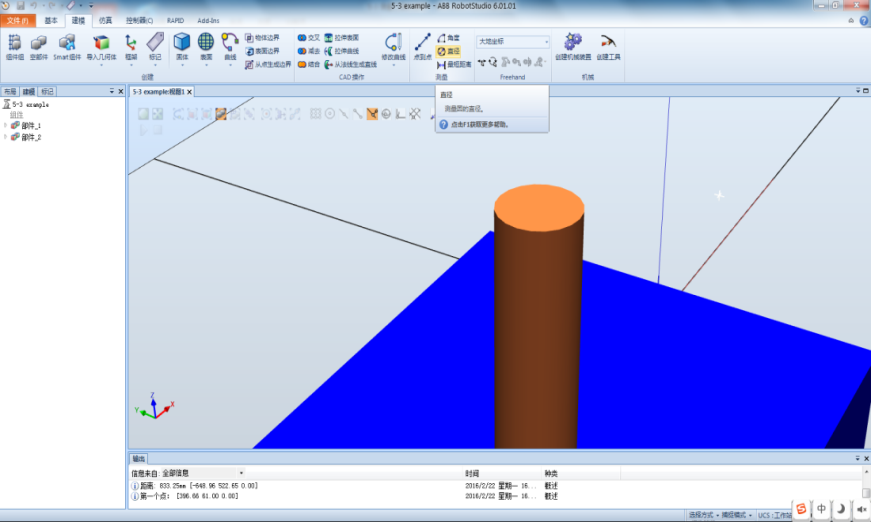
Task: Click 表面边界 border around surface
Action: click(262, 51)
